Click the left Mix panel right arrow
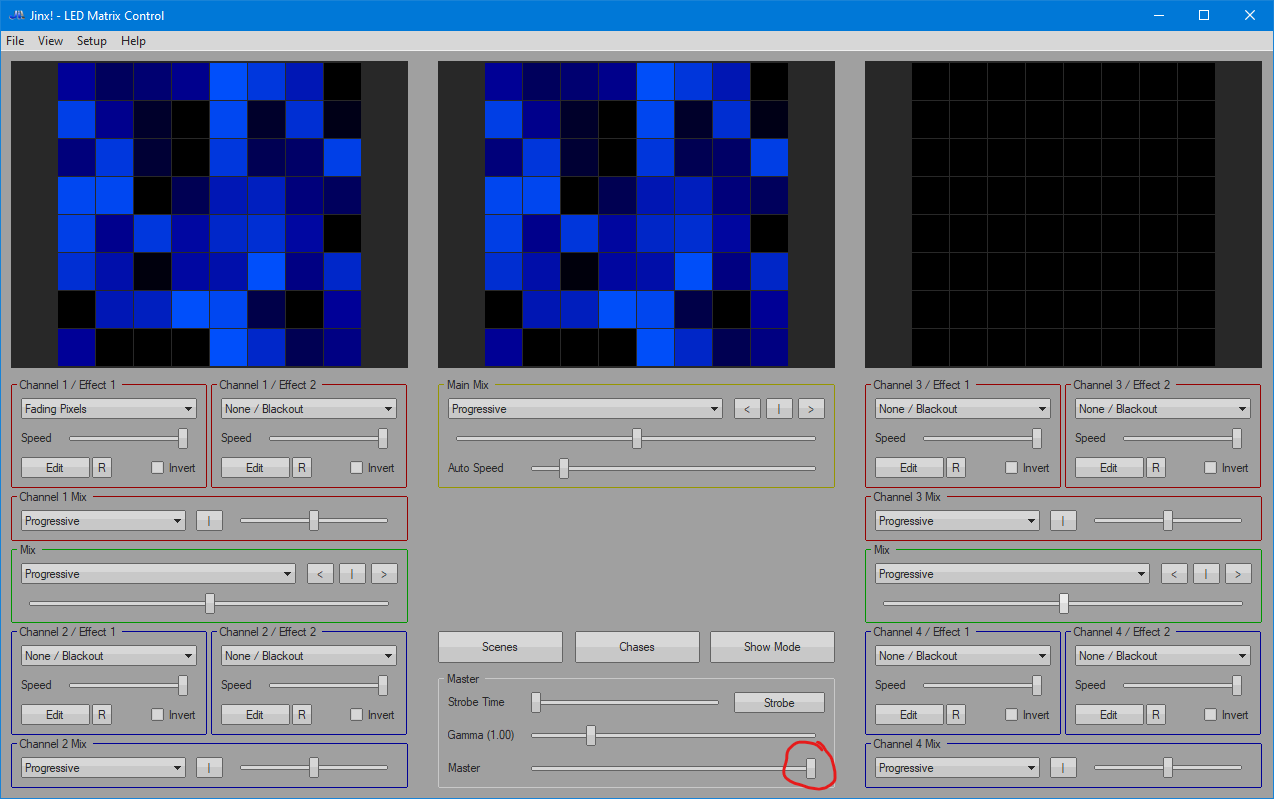This screenshot has width=1274, height=799. tap(384, 574)
